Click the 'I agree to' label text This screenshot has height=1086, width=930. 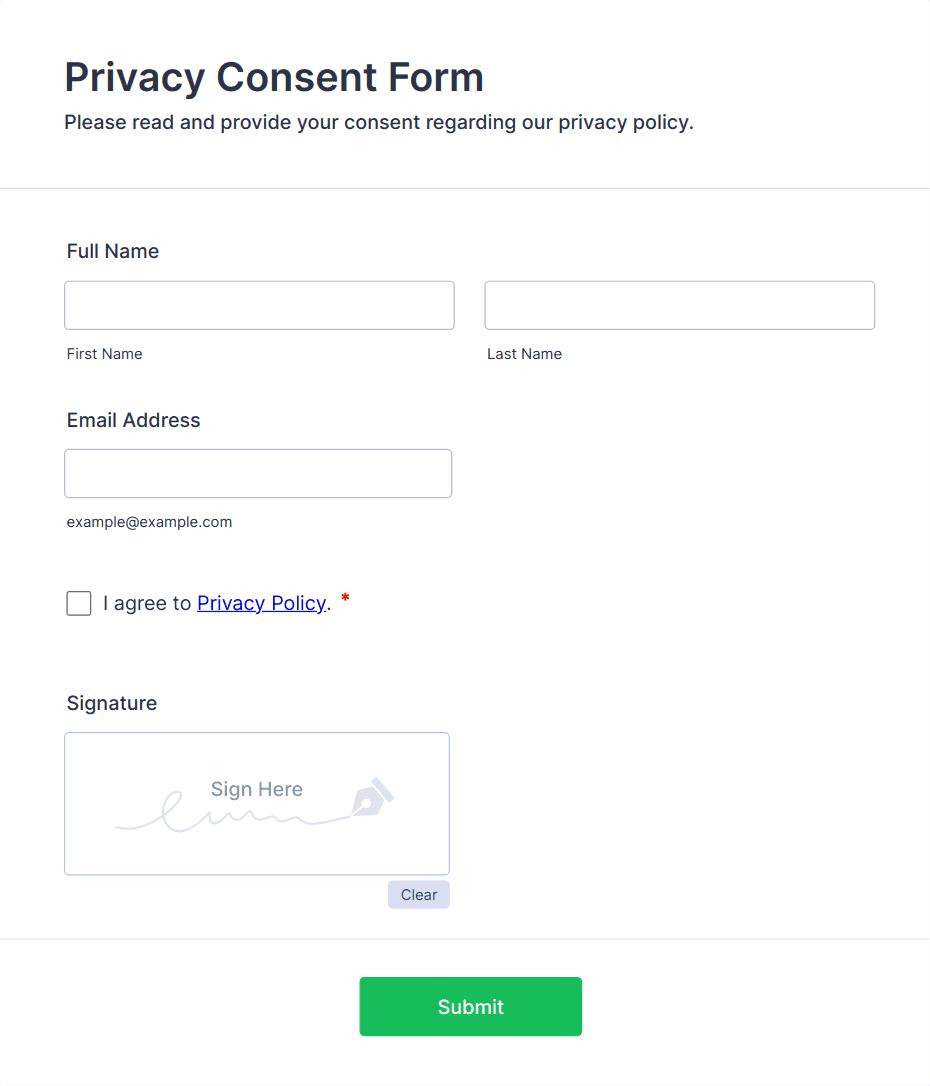pyautogui.click(x=147, y=603)
